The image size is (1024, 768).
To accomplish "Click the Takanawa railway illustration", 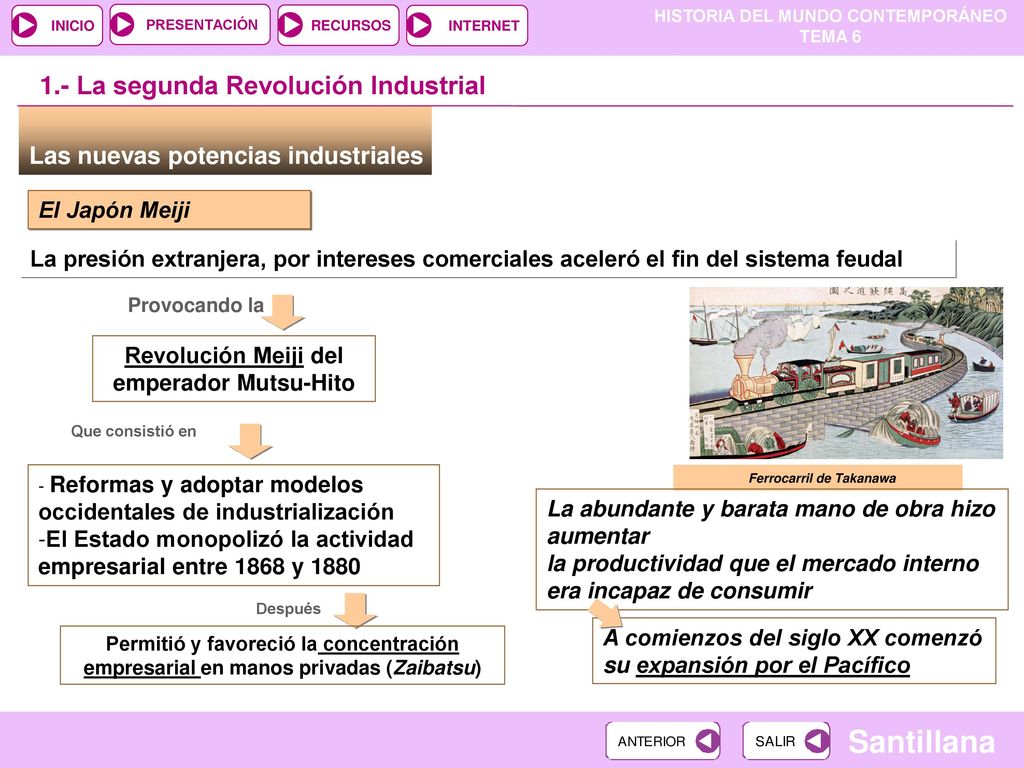I will (x=846, y=372).
